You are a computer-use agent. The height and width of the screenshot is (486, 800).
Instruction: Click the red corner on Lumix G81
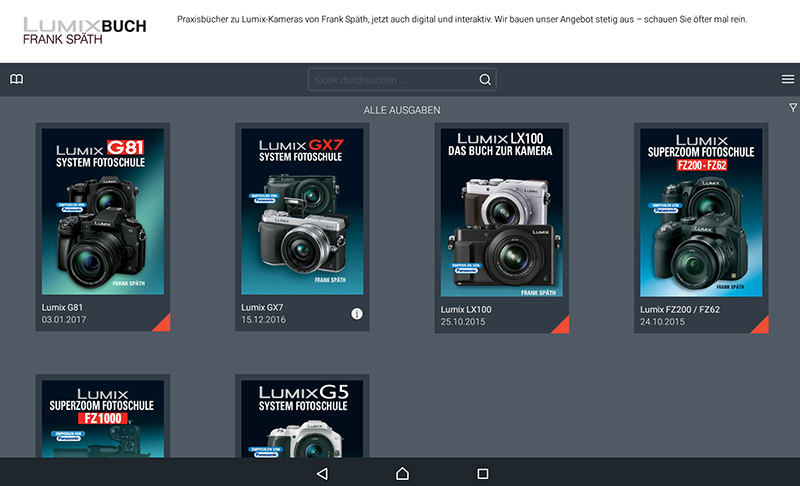(x=163, y=324)
